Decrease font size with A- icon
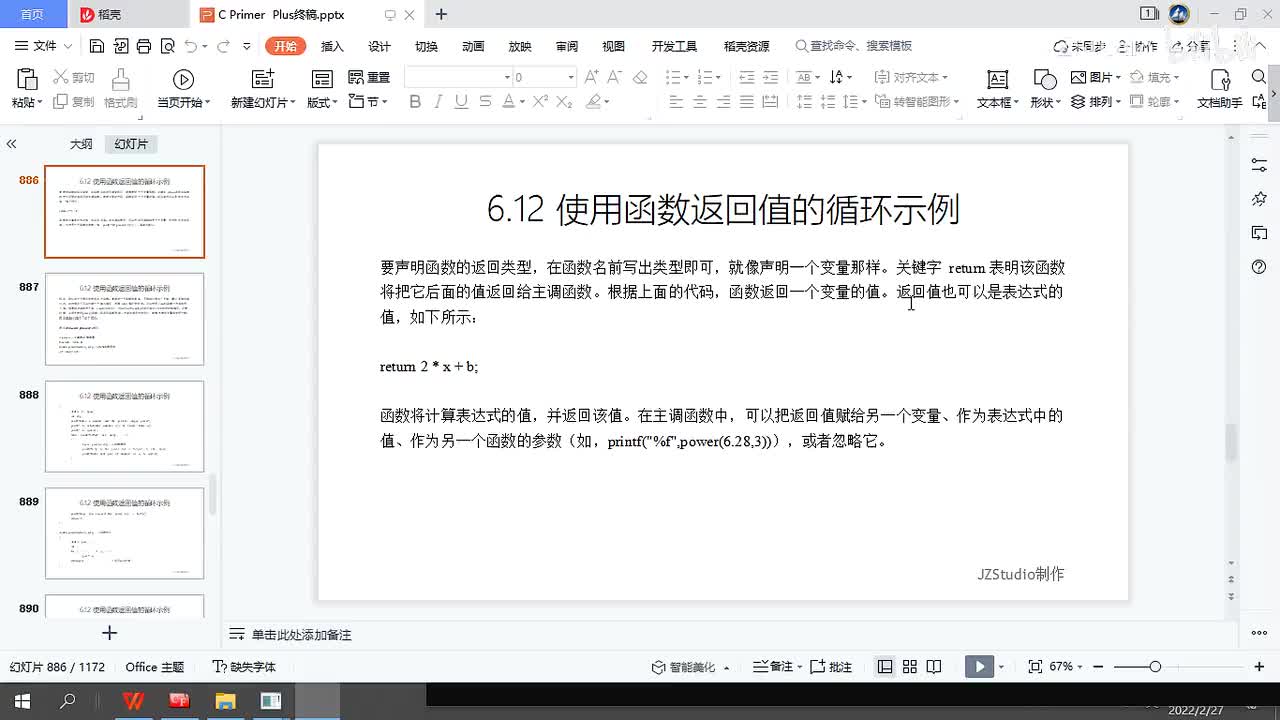Image resolution: width=1280 pixels, height=720 pixels. [616, 77]
